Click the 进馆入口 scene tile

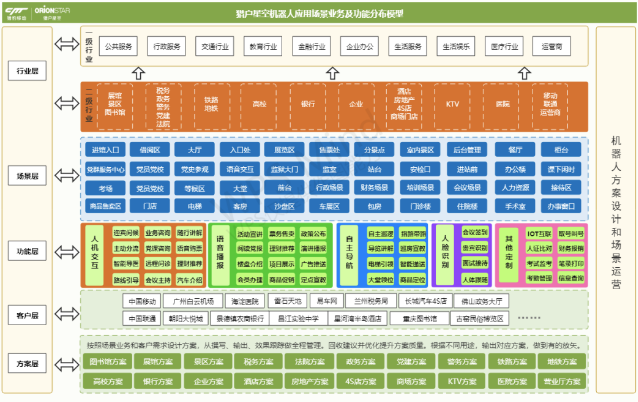[105, 150]
